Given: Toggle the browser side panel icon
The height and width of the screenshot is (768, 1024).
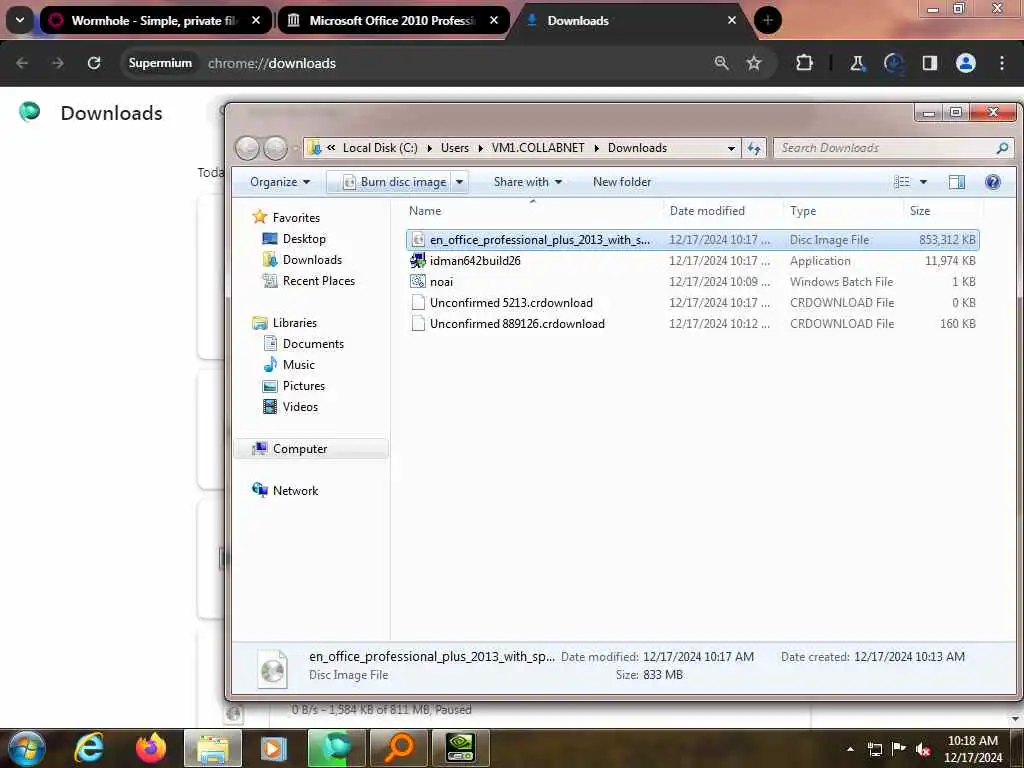Looking at the screenshot, I should pos(929,63).
